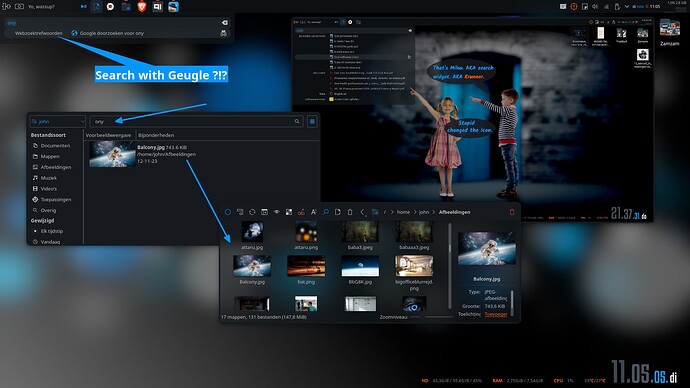Click the blue eye image thumbnail in Dolphin
This screenshot has width=690, height=388.
pos(414,304)
